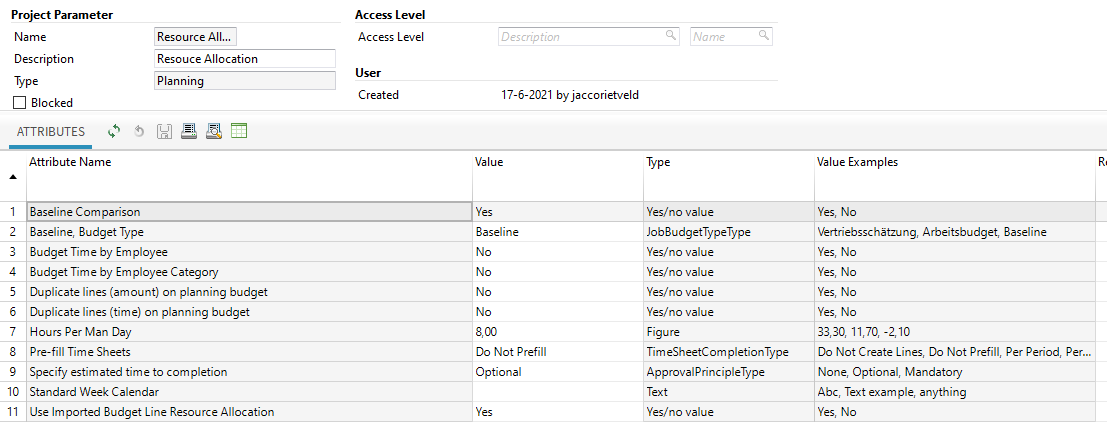Click the Value Examples column header
The width and height of the screenshot is (1107, 436).
[857, 162]
